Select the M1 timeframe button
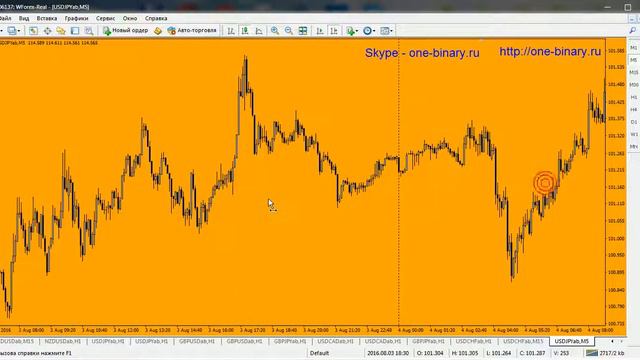Viewport: 640px width, 360px height. 633,48
